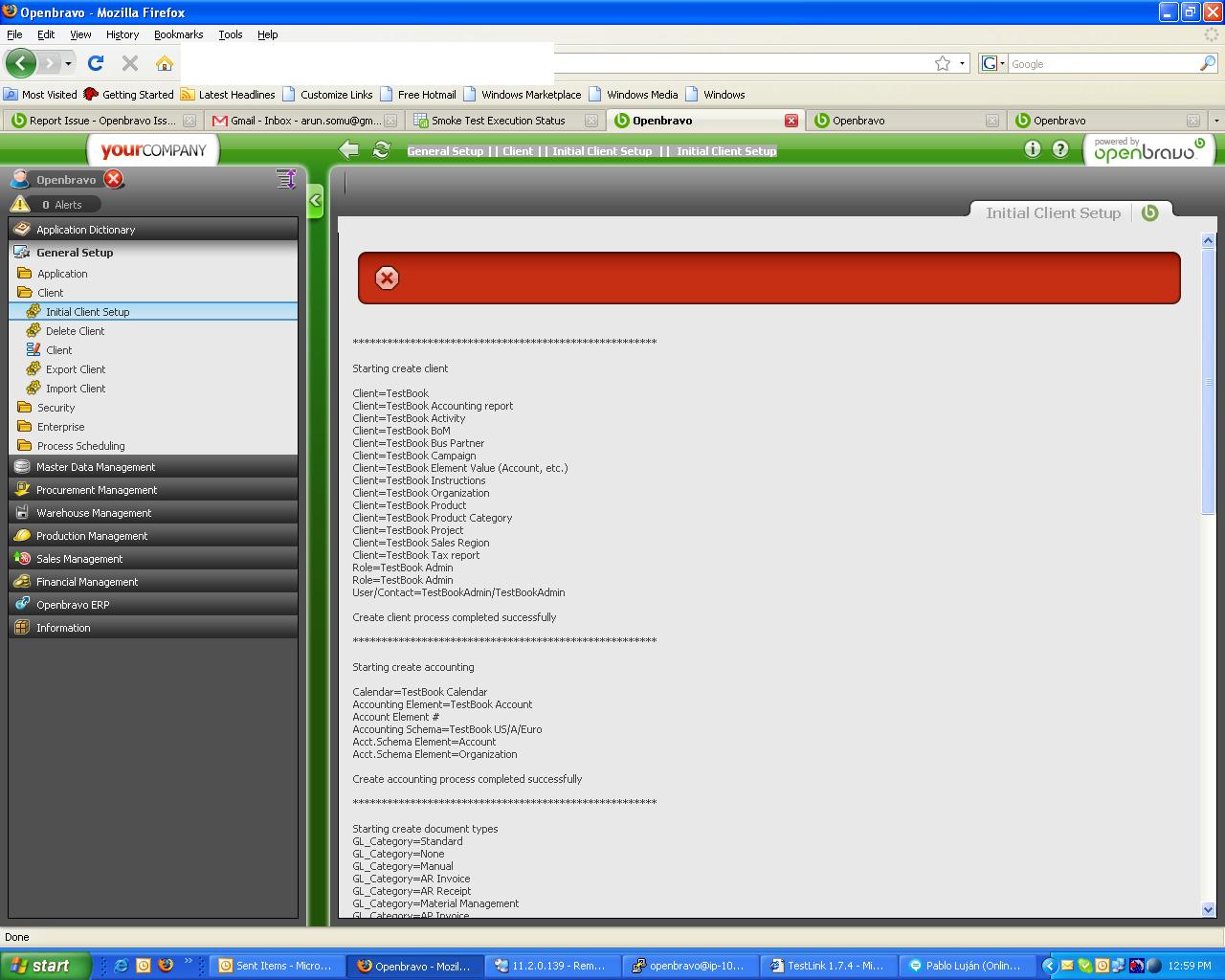Click the content pane scroll down arrow
The width and height of the screenshot is (1225, 980).
(x=1208, y=910)
